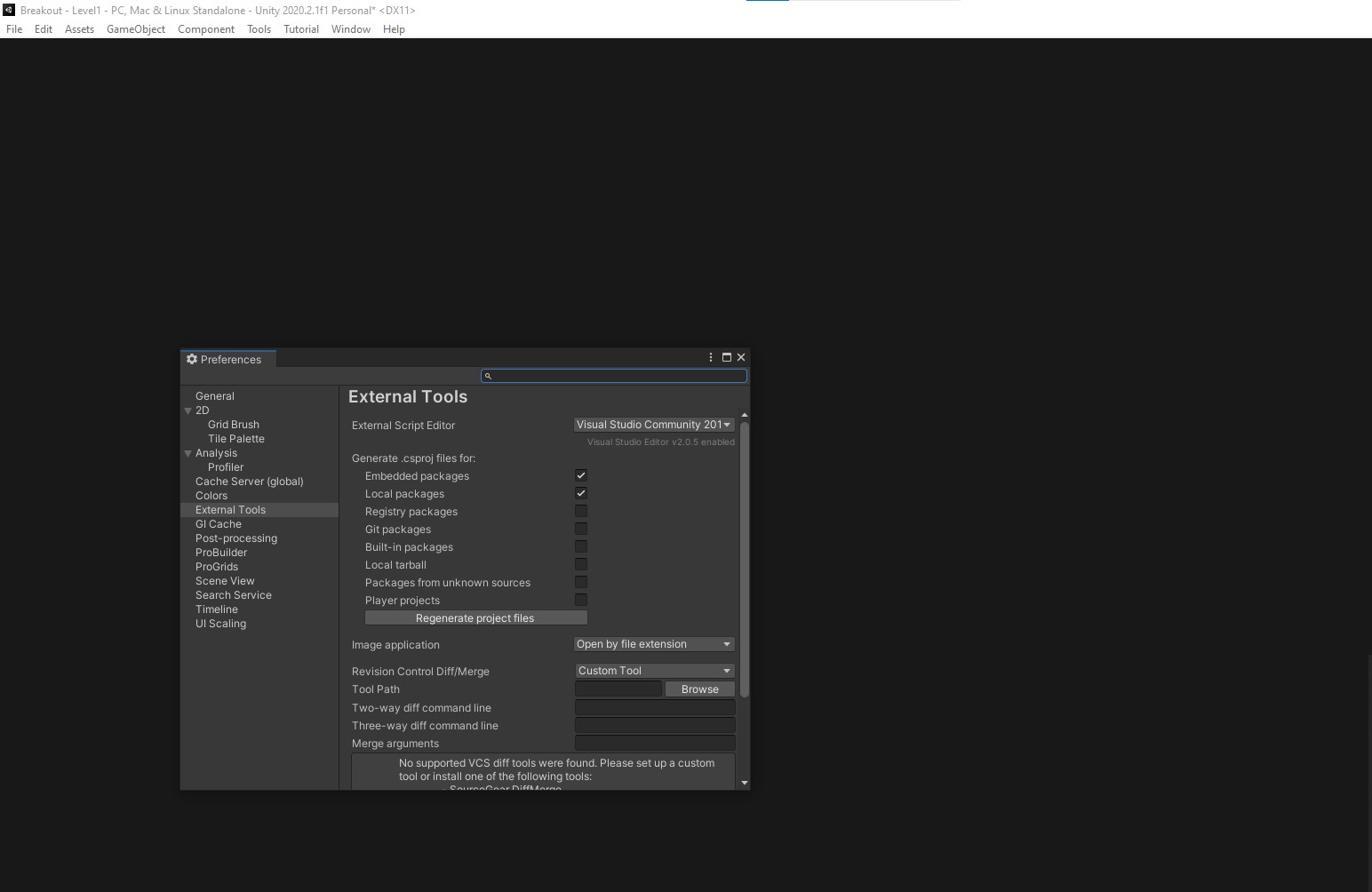Image resolution: width=1372 pixels, height=892 pixels.
Task: Select Scene View preferences
Action: [225, 581]
